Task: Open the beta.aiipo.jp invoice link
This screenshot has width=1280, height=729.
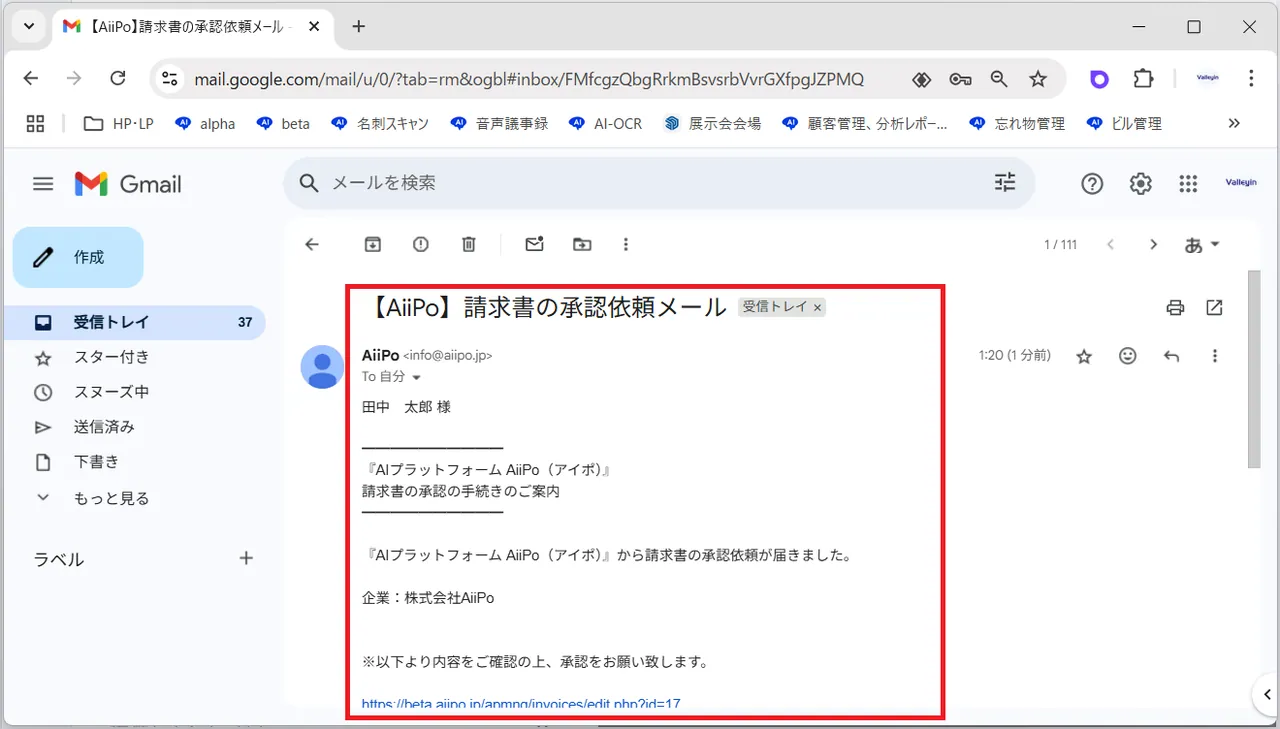Action: 521,703
